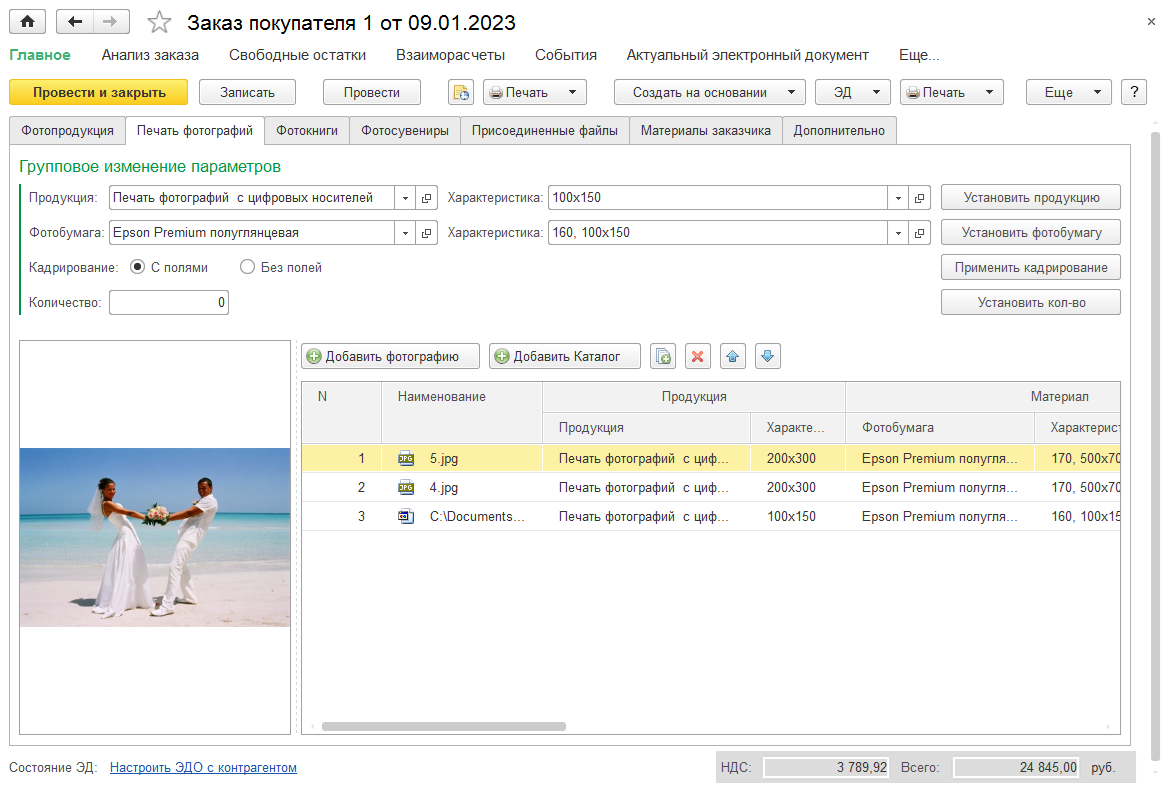Viewport: 1173px width, 790px height.
Task: Open the 'Анализ заказа' menu item
Action: (x=150, y=55)
